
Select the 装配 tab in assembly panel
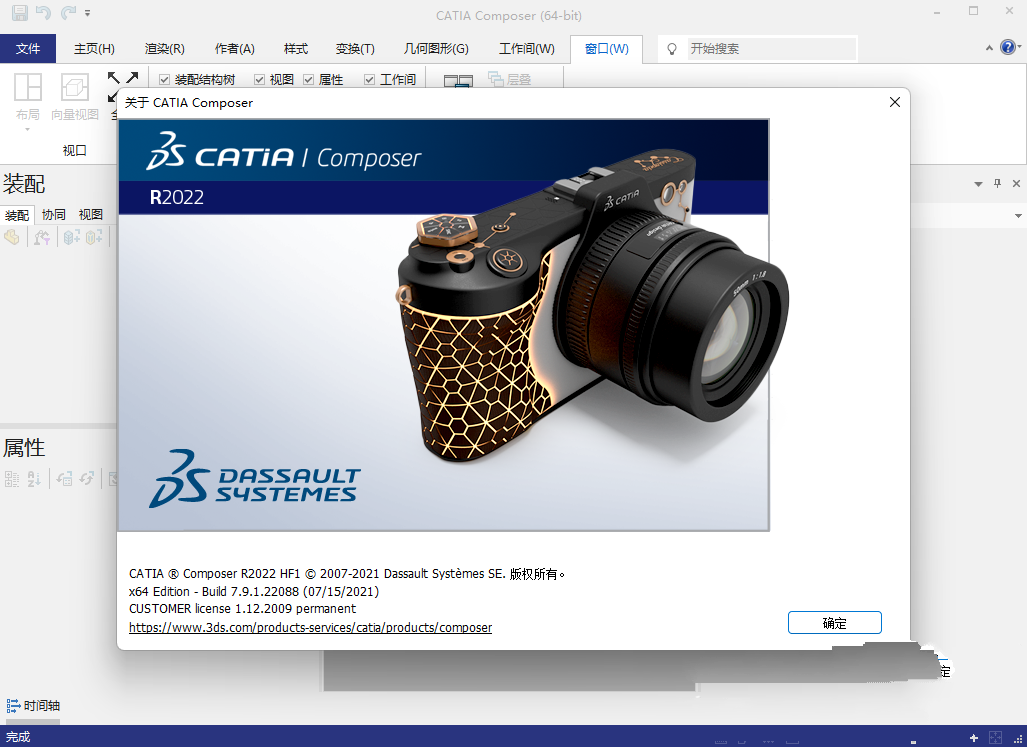tap(17, 215)
